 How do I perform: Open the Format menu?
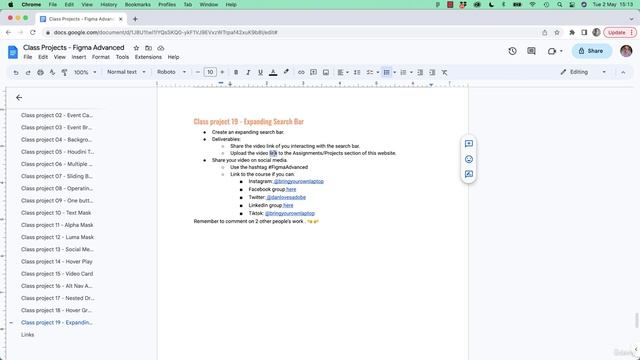[x=100, y=57]
